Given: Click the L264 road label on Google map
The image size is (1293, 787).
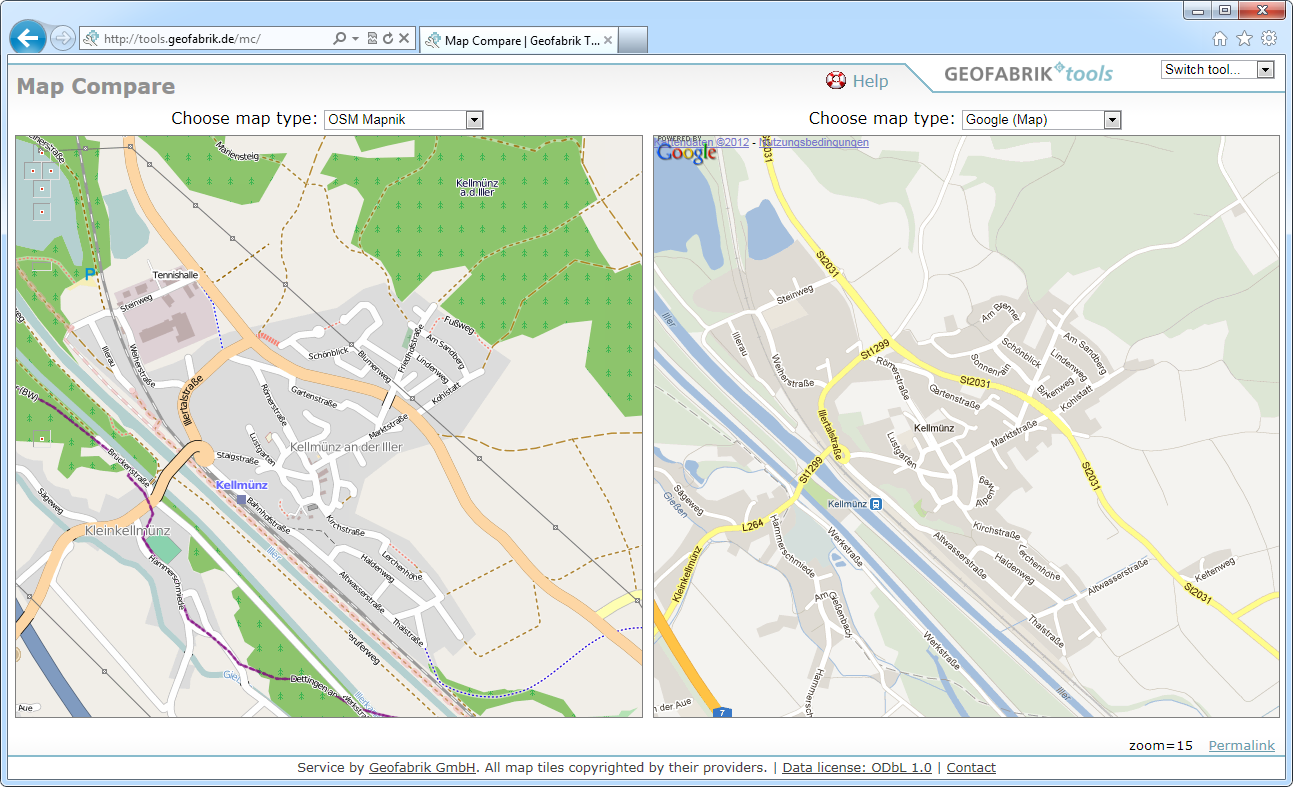Looking at the screenshot, I should point(752,526).
